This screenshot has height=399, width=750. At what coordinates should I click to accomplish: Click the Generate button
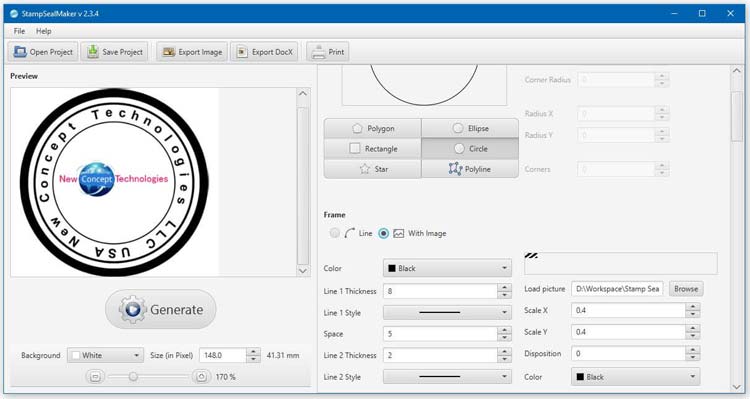[161, 310]
